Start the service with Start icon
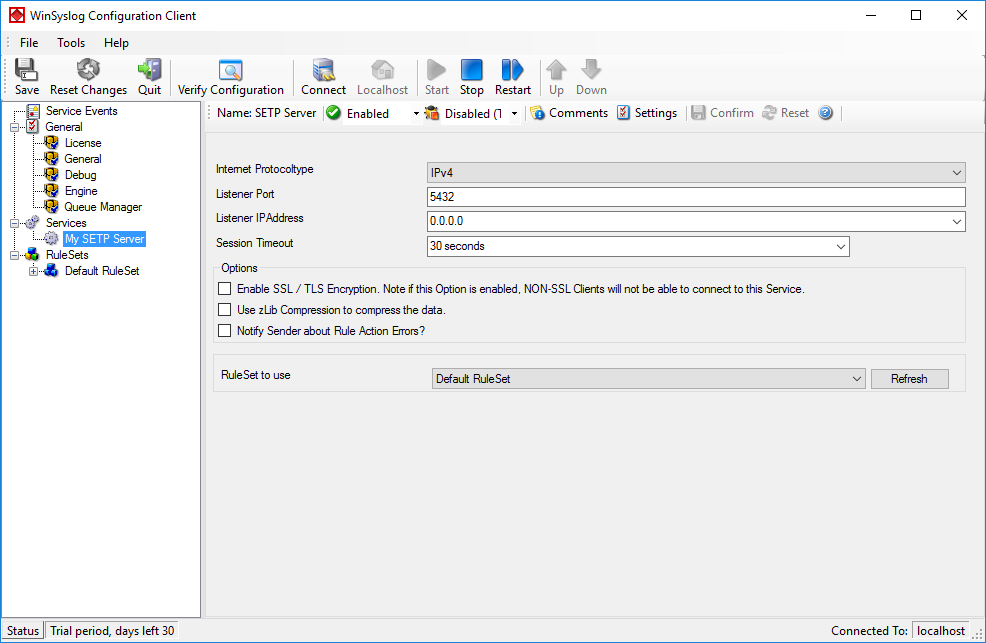This screenshot has width=986, height=643. point(436,70)
